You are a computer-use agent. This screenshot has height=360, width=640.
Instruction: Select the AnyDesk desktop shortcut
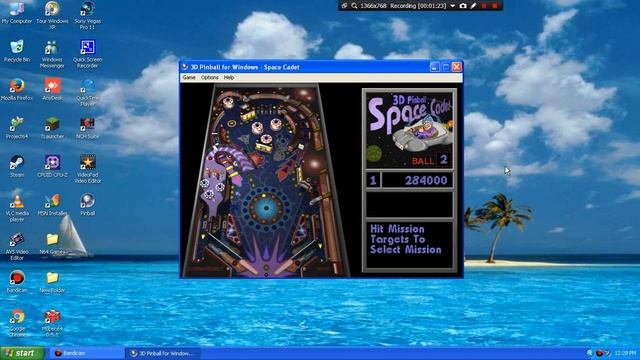(52, 89)
